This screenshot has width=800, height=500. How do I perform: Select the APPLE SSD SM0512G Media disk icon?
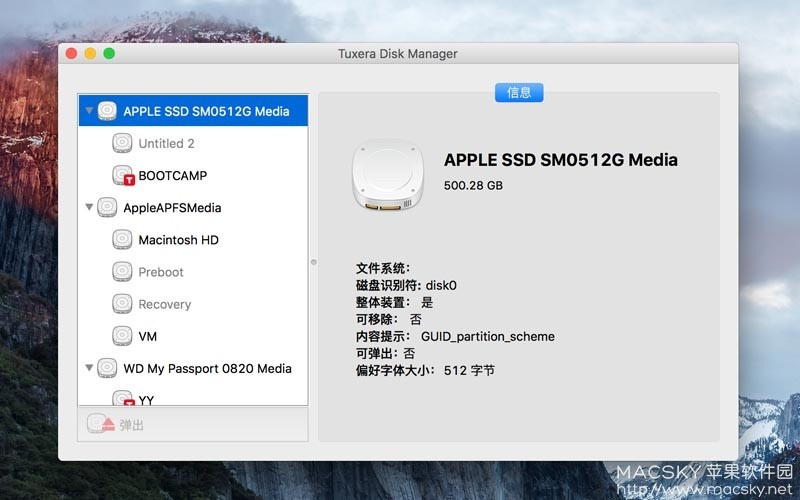(107, 111)
